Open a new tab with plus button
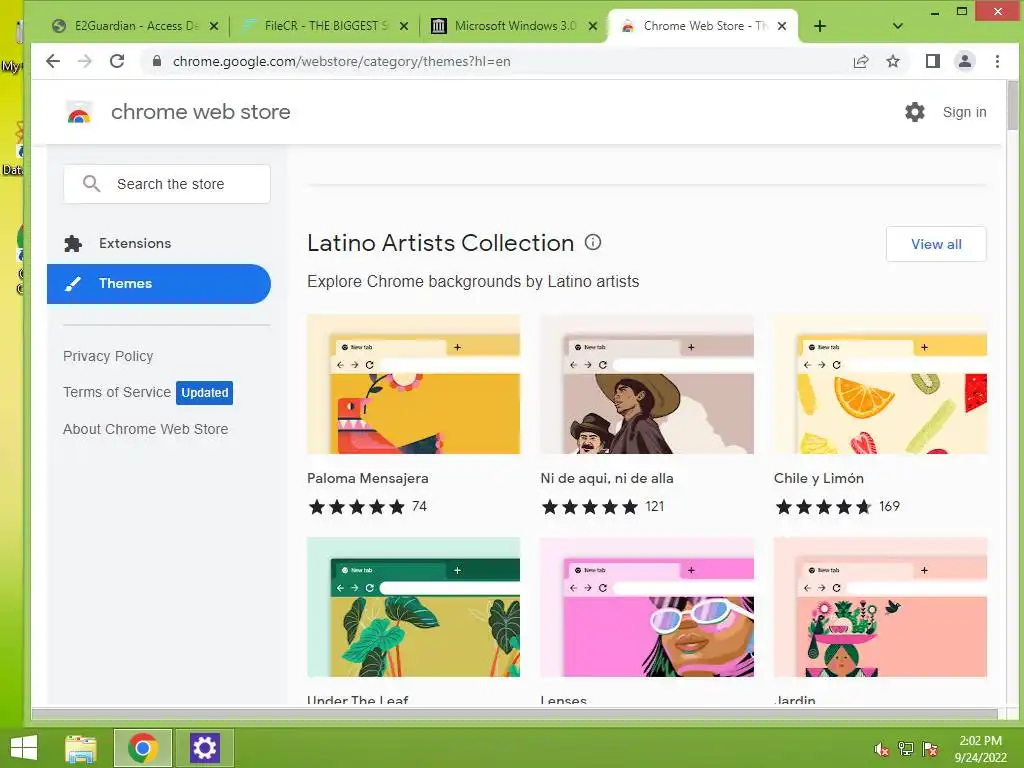This screenshot has height=768, width=1024. pyautogui.click(x=820, y=26)
